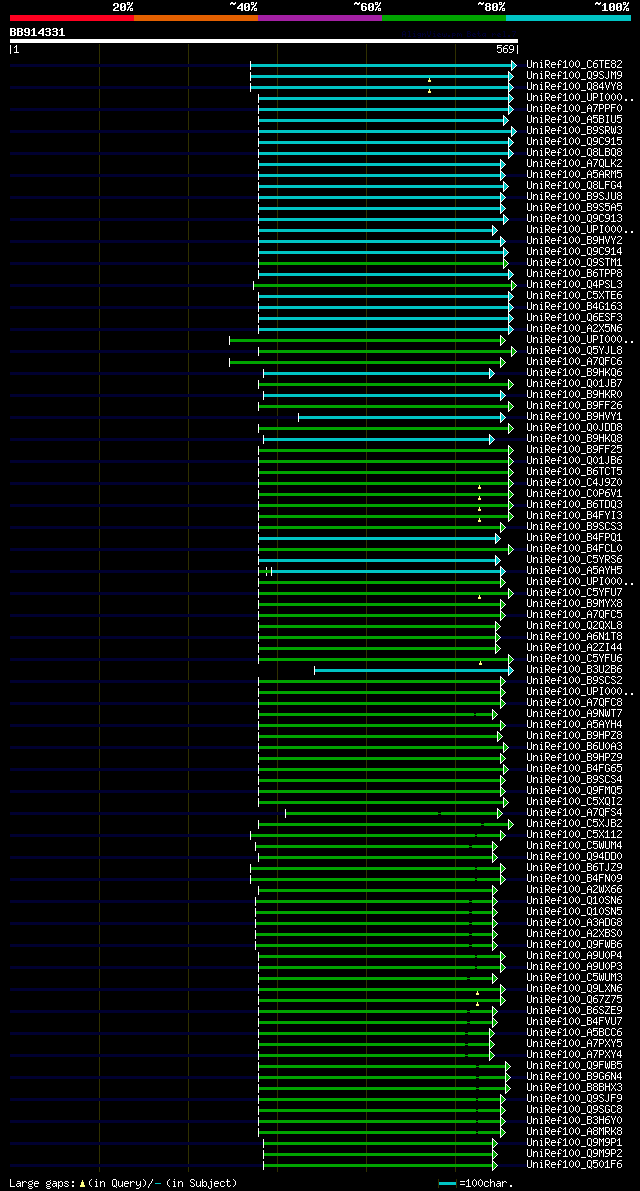Select the UniRef100_C5YRS6 label

point(574,560)
